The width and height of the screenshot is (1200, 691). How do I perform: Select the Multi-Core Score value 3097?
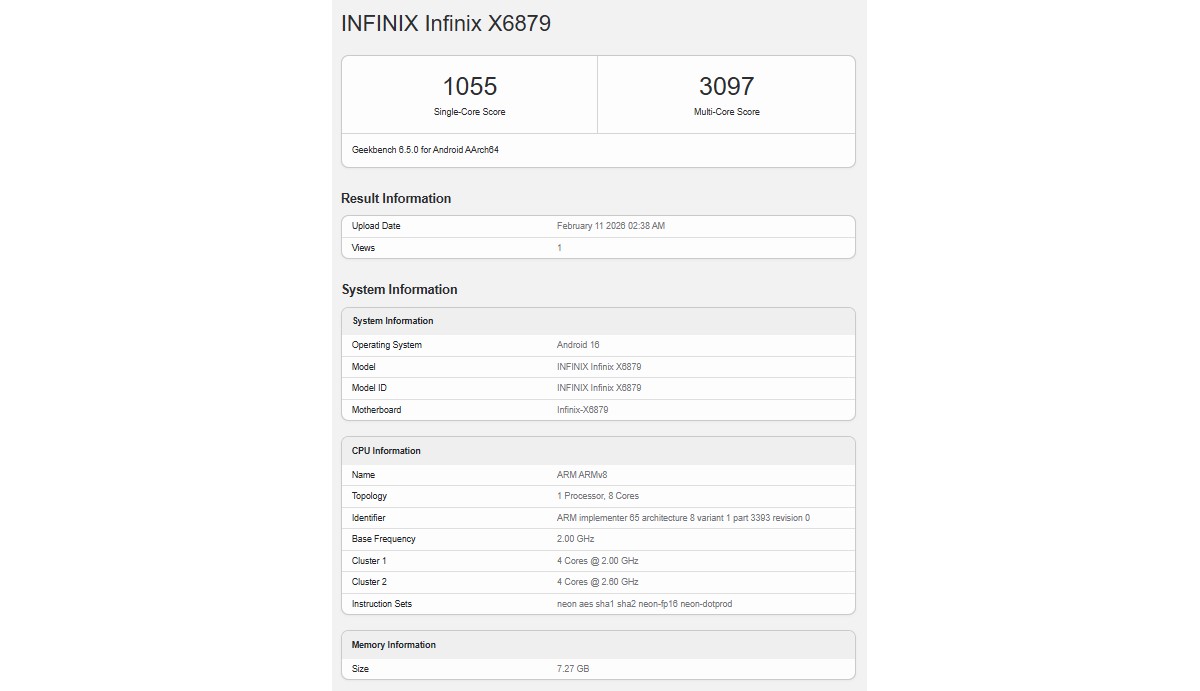(726, 86)
